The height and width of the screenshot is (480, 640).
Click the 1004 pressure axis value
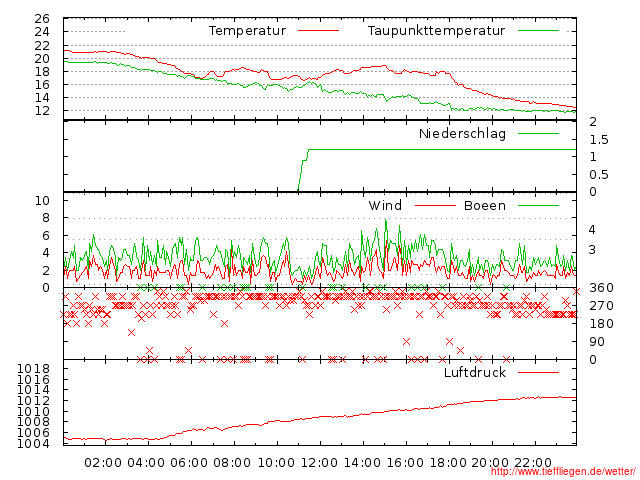[x=33, y=444]
